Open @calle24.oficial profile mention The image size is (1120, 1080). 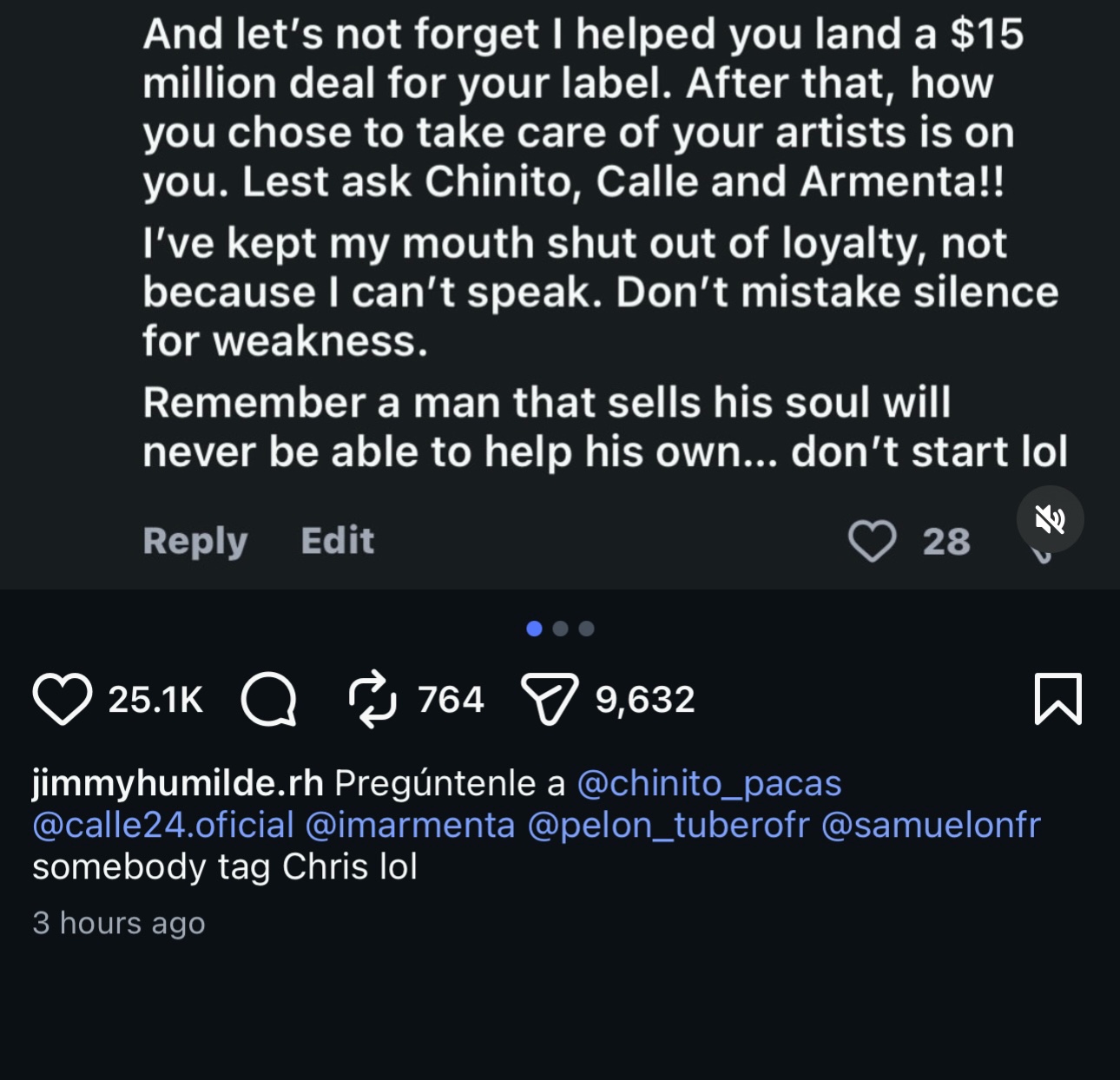point(163,825)
